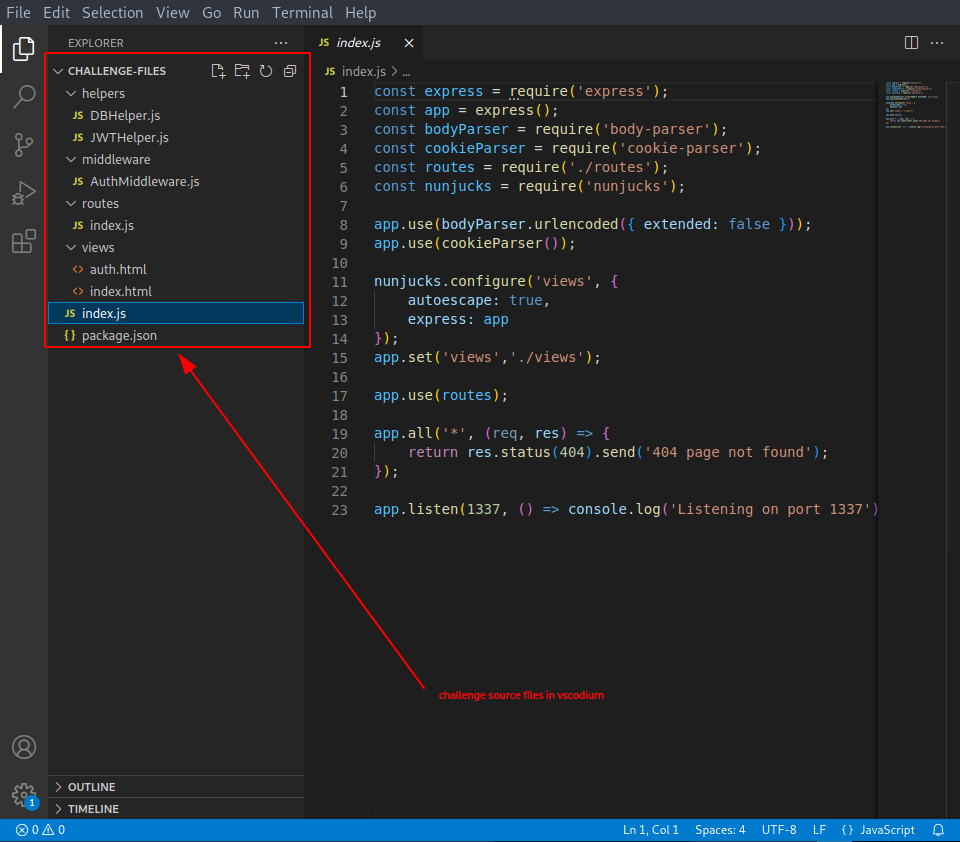Image resolution: width=960 pixels, height=842 pixels.
Task: Expand the TIMELINE section
Action: pyautogui.click(x=92, y=809)
